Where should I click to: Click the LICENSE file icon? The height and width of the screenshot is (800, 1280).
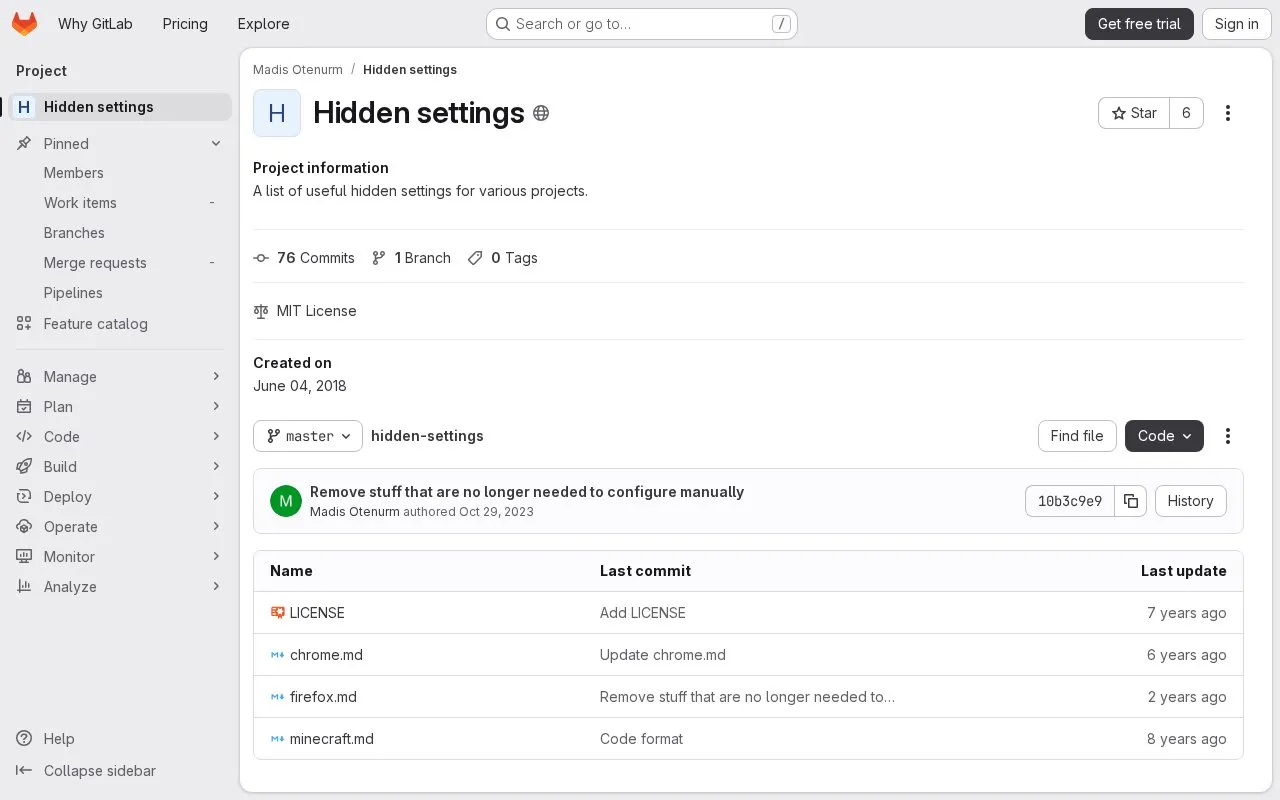click(278, 612)
